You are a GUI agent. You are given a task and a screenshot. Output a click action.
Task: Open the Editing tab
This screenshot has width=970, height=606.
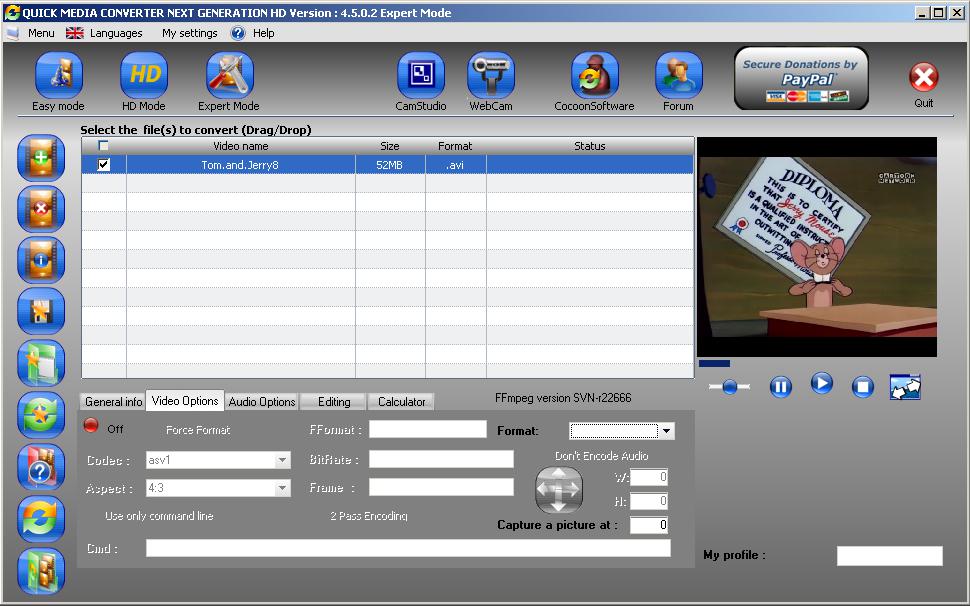tap(334, 402)
